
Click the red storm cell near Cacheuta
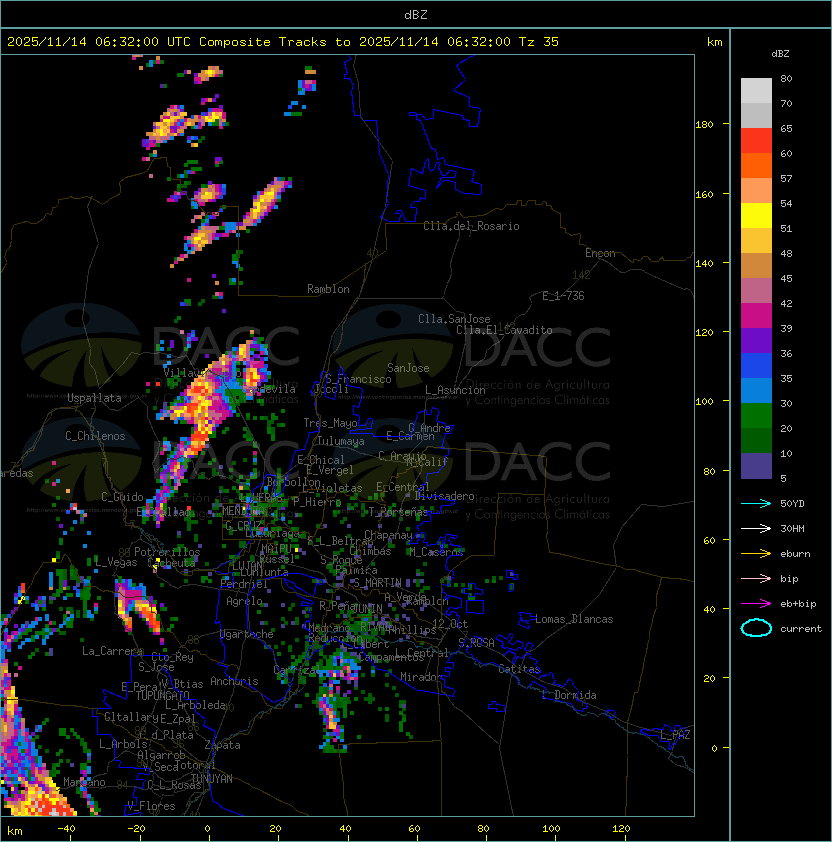pos(140,607)
